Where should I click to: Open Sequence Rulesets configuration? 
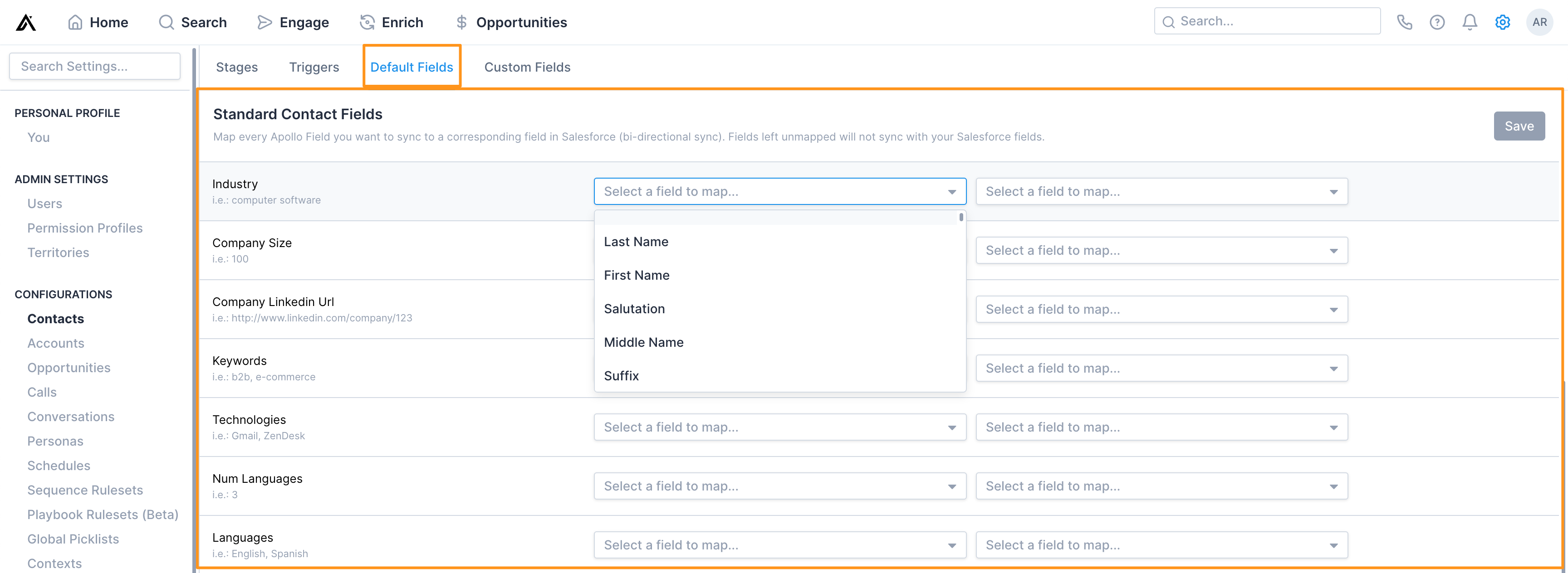coord(84,490)
